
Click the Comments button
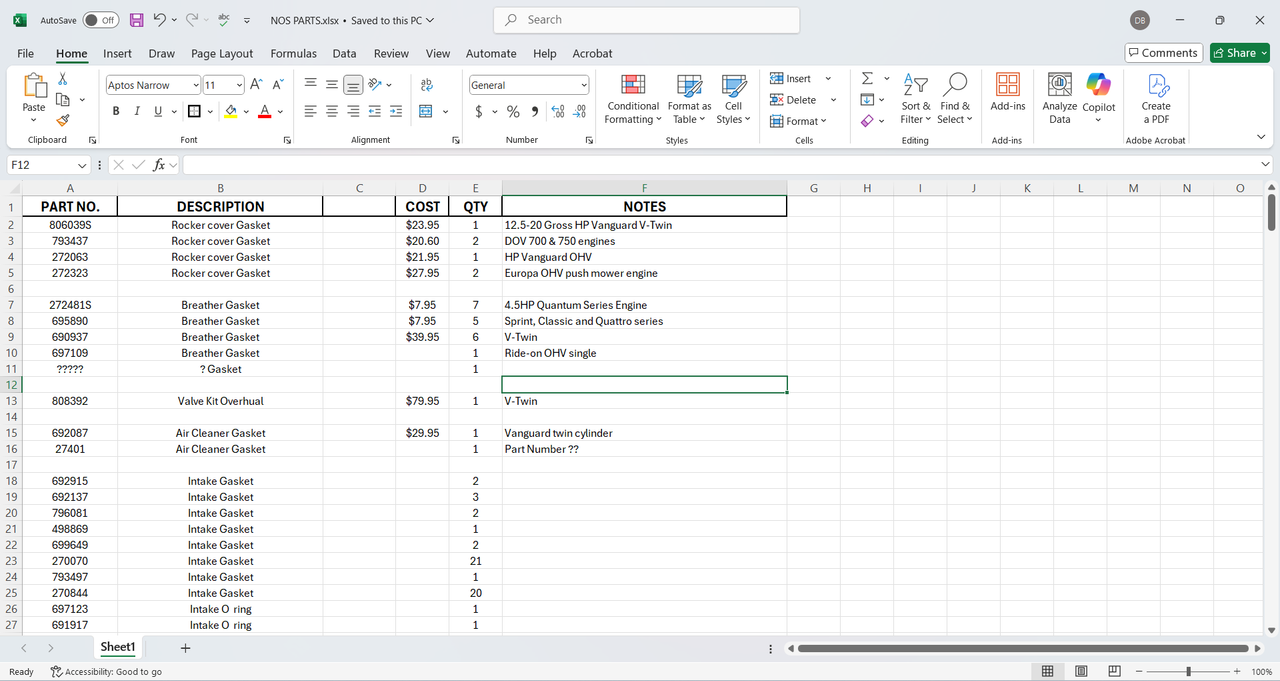pos(1163,53)
